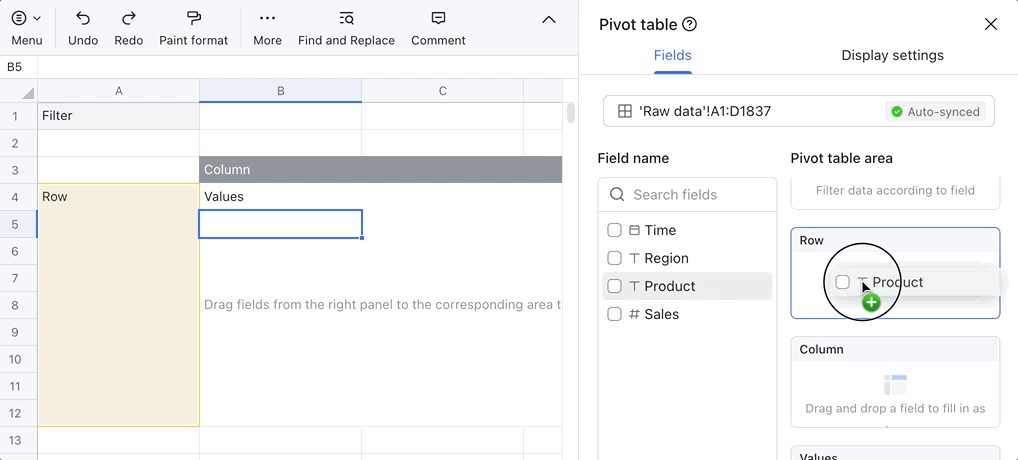Click the data range grid icon
The image size is (1018, 460).
(x=624, y=111)
